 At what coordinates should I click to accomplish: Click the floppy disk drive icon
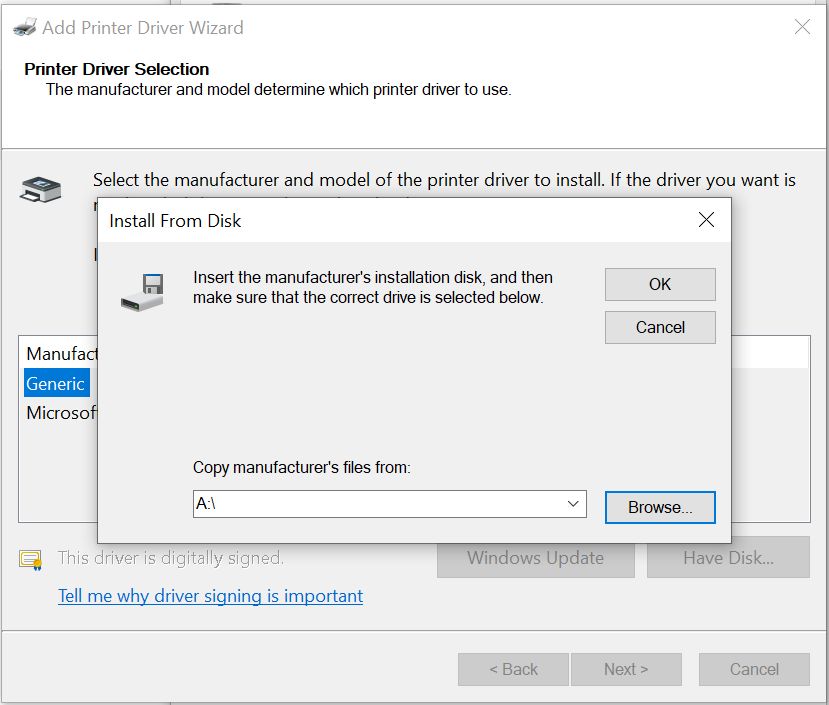[x=142, y=290]
